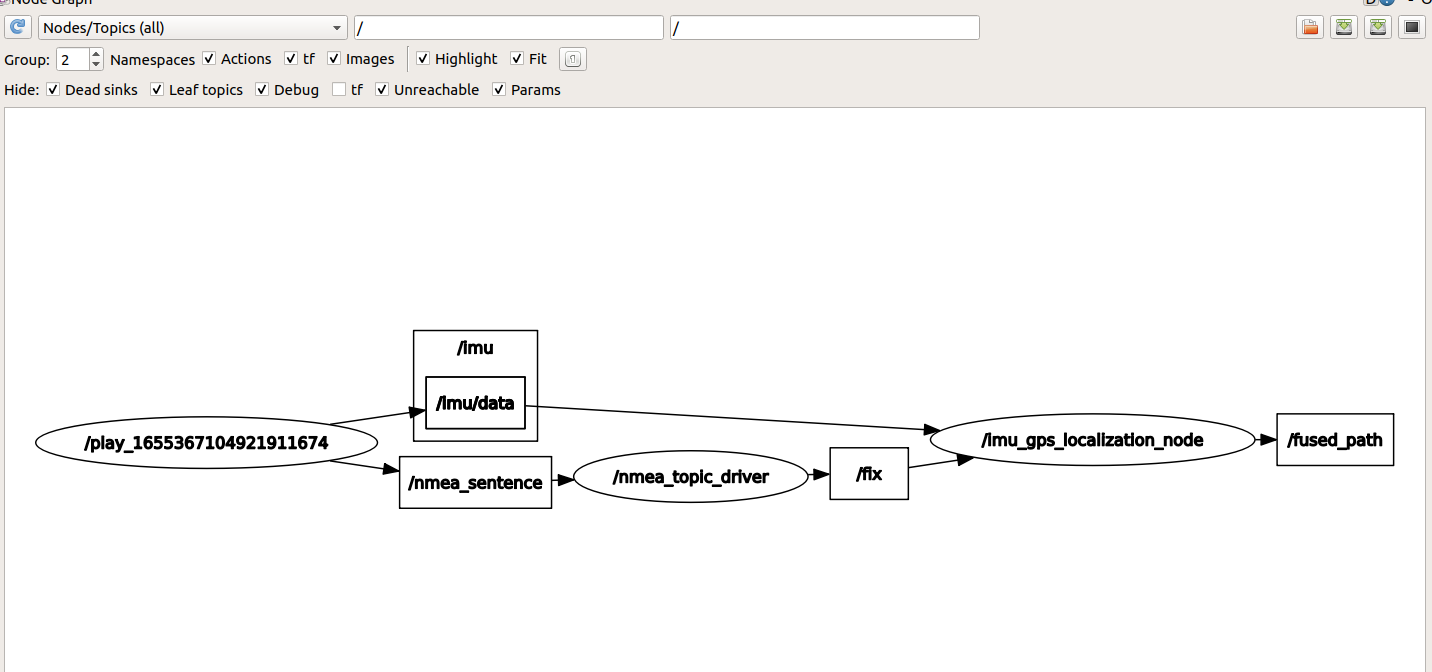Image resolution: width=1432 pixels, height=672 pixels.
Task: Click the Group number field
Action: point(73,59)
